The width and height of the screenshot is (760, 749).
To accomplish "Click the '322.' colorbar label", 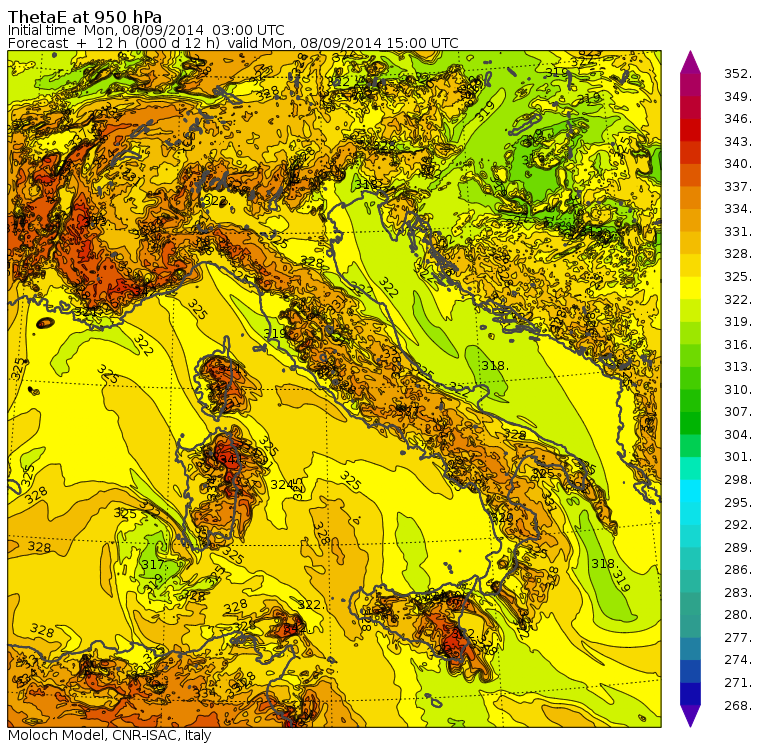I will click(x=738, y=300).
